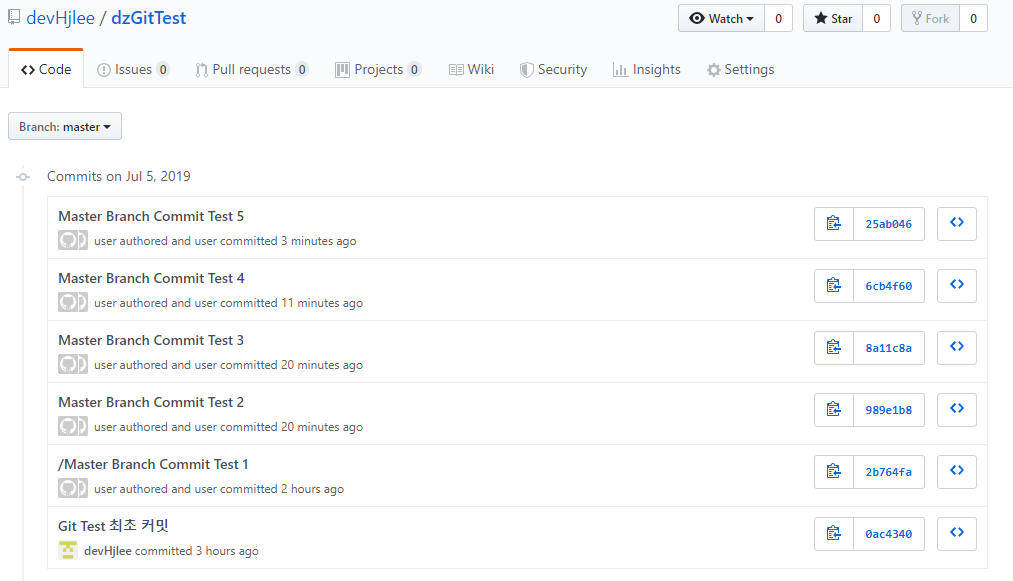Open commit Master Branch Commit Test 2

(x=151, y=402)
